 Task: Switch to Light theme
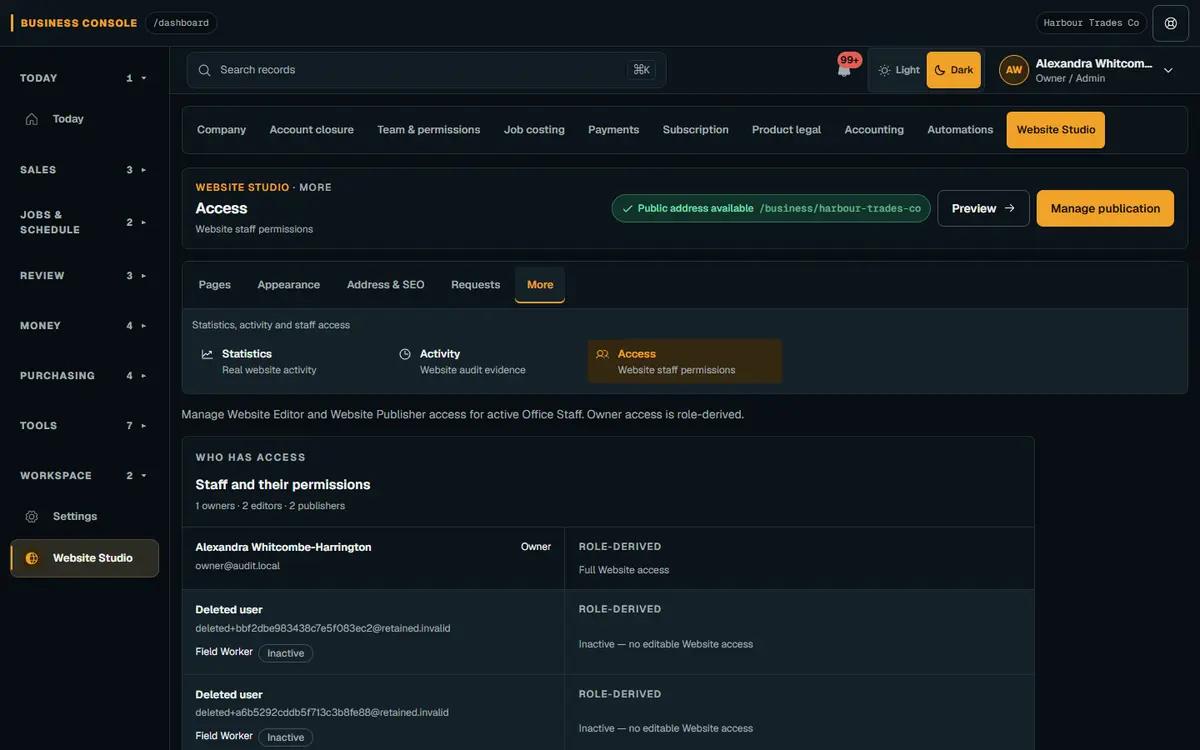point(898,70)
